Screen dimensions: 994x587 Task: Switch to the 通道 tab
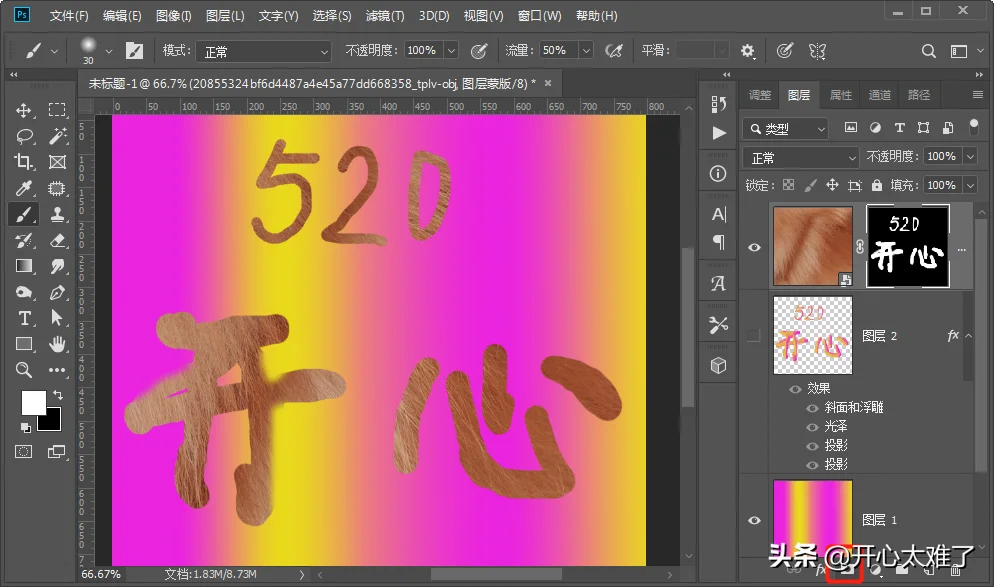point(879,95)
